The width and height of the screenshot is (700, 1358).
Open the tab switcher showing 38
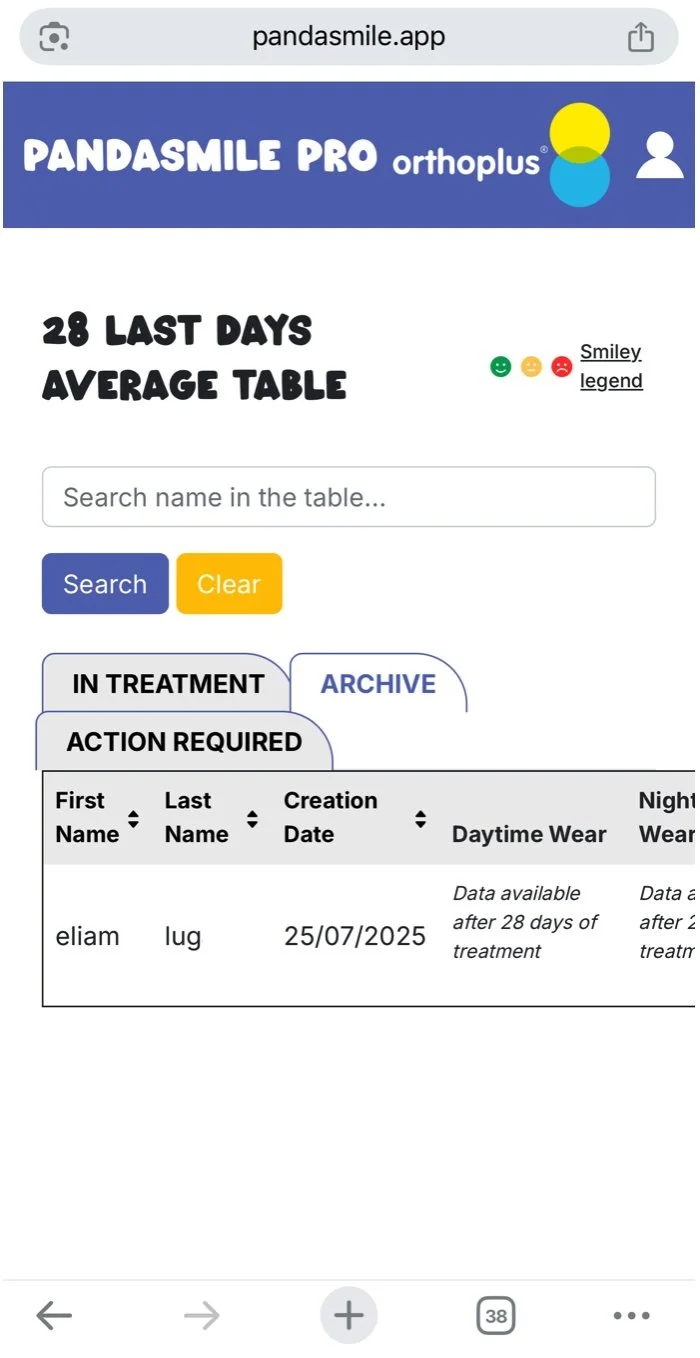pyautogui.click(x=496, y=1316)
